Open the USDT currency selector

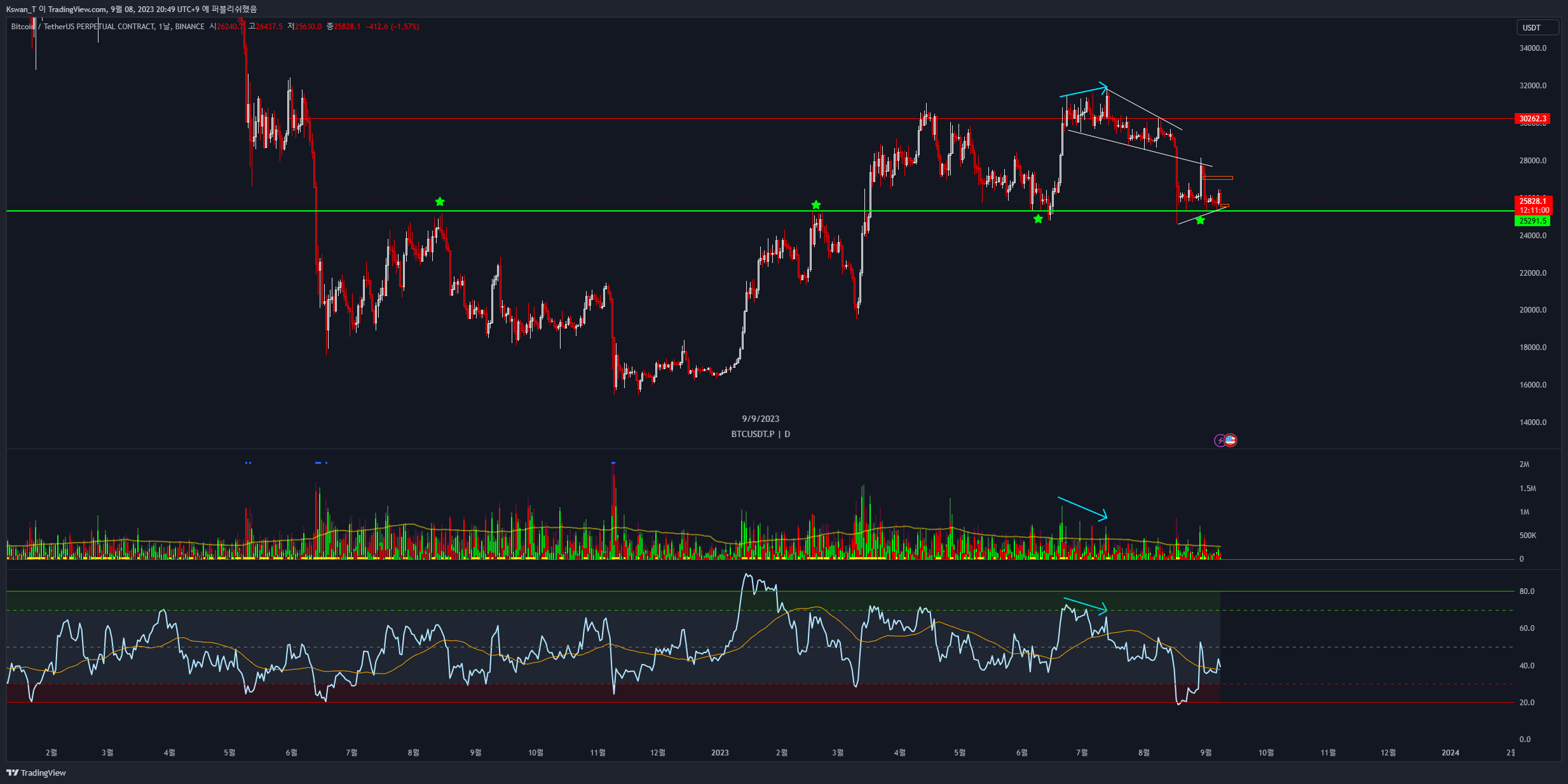pos(1537,27)
